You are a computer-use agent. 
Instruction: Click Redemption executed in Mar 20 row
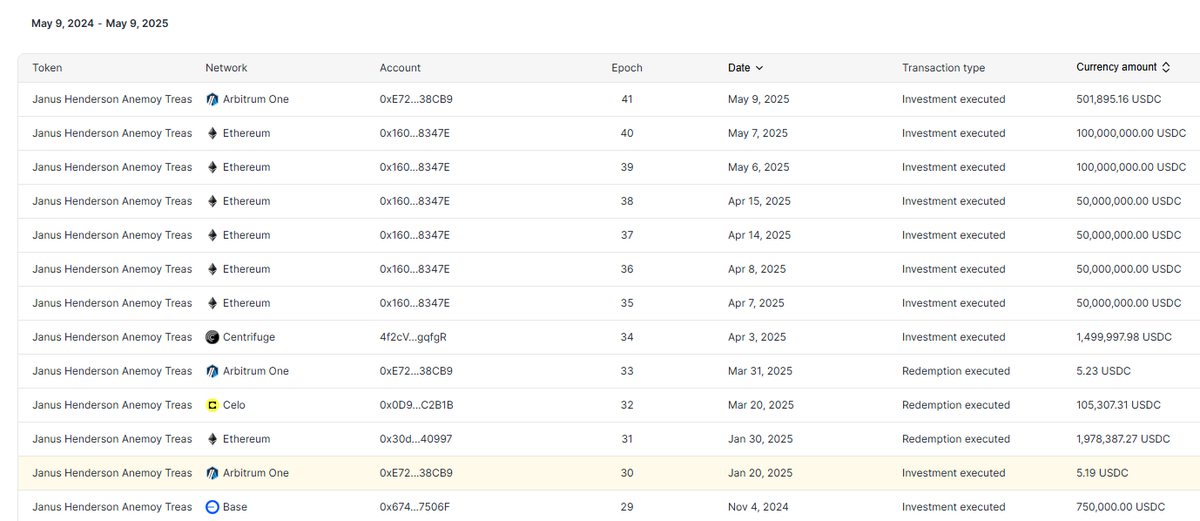click(956, 406)
